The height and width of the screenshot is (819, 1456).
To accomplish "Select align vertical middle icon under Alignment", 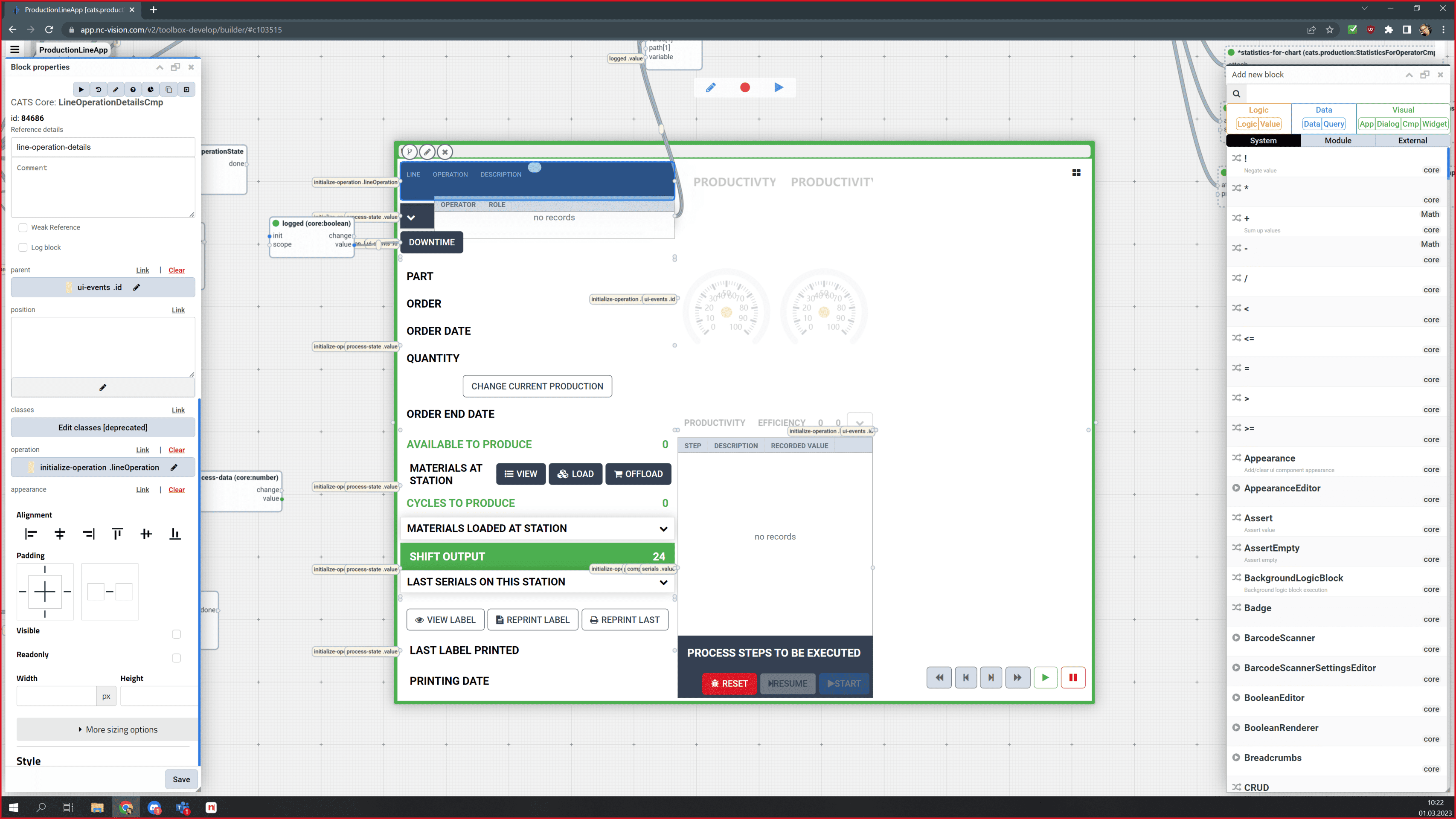I will coord(146,534).
